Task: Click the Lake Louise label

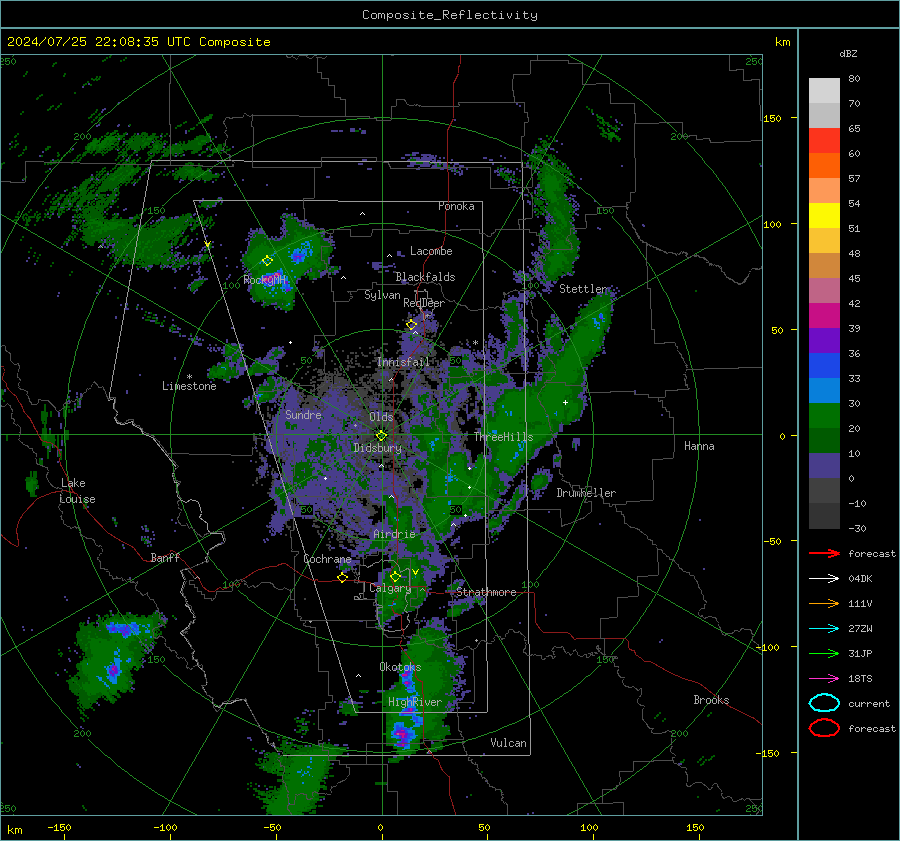Action: point(77,491)
